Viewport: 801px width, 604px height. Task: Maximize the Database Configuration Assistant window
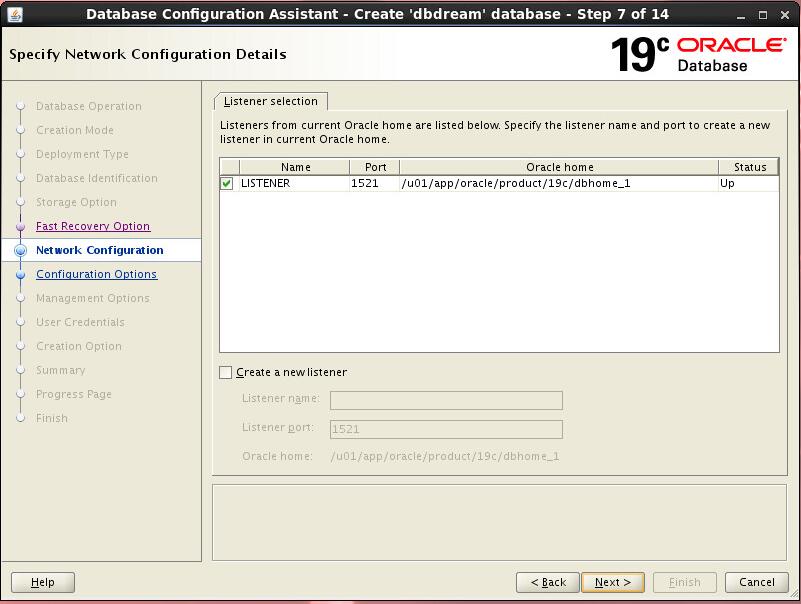(762, 14)
